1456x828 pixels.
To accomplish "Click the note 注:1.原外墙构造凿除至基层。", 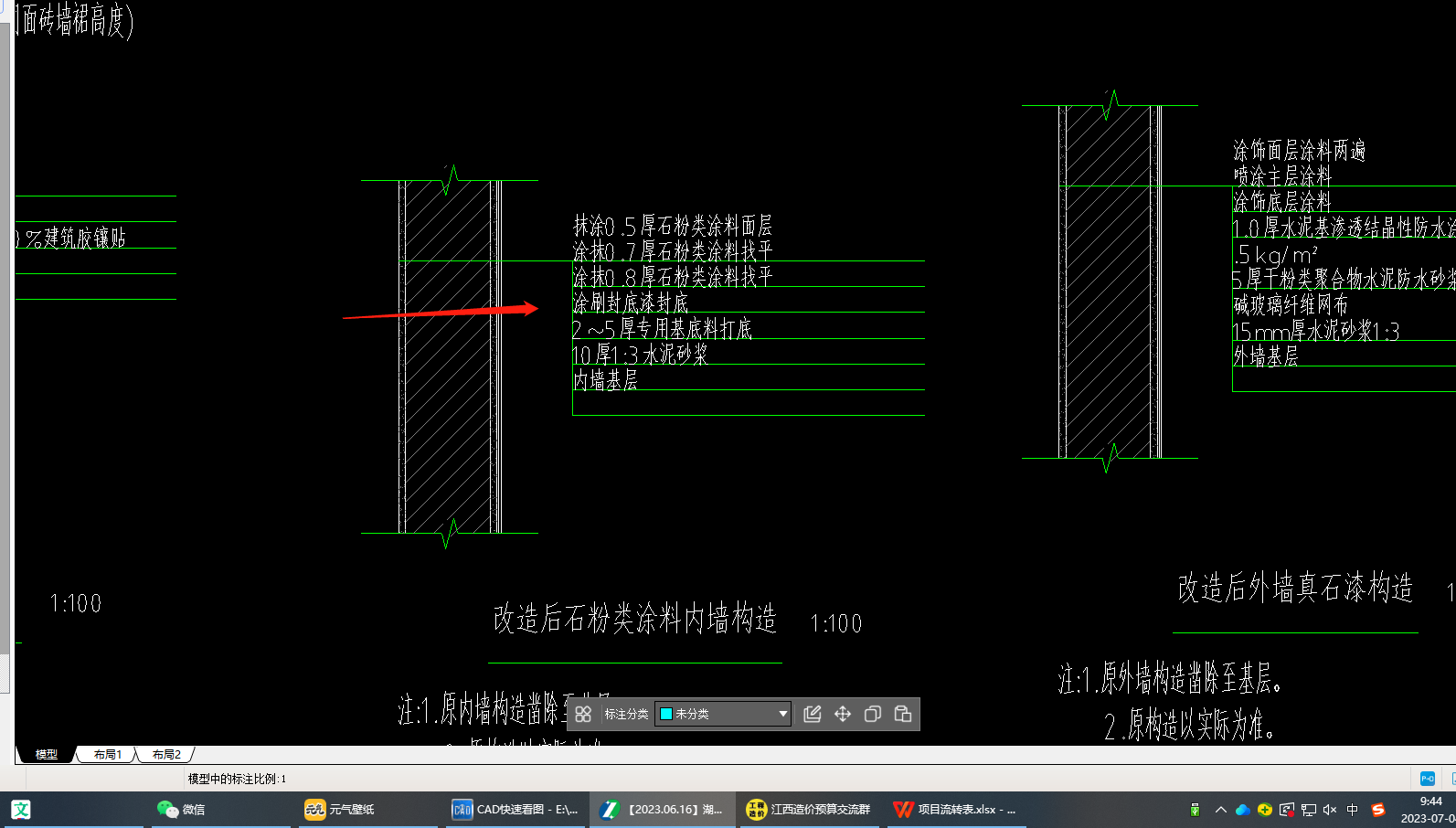I will pyautogui.click(x=1172, y=679).
